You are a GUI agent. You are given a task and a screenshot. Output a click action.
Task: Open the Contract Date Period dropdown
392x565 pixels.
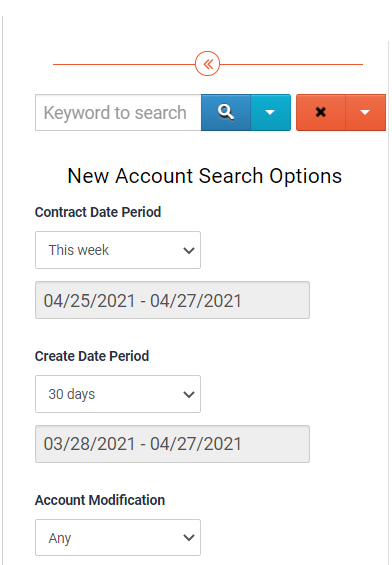118,250
